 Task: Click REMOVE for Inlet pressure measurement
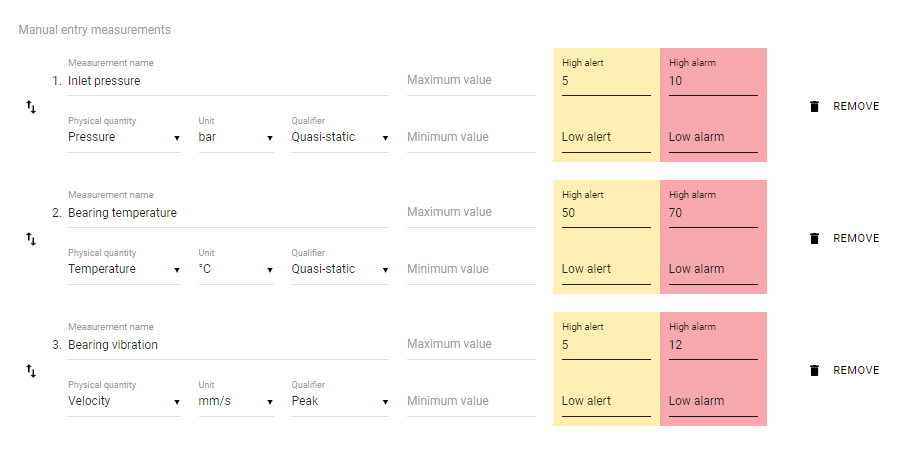[x=856, y=106]
